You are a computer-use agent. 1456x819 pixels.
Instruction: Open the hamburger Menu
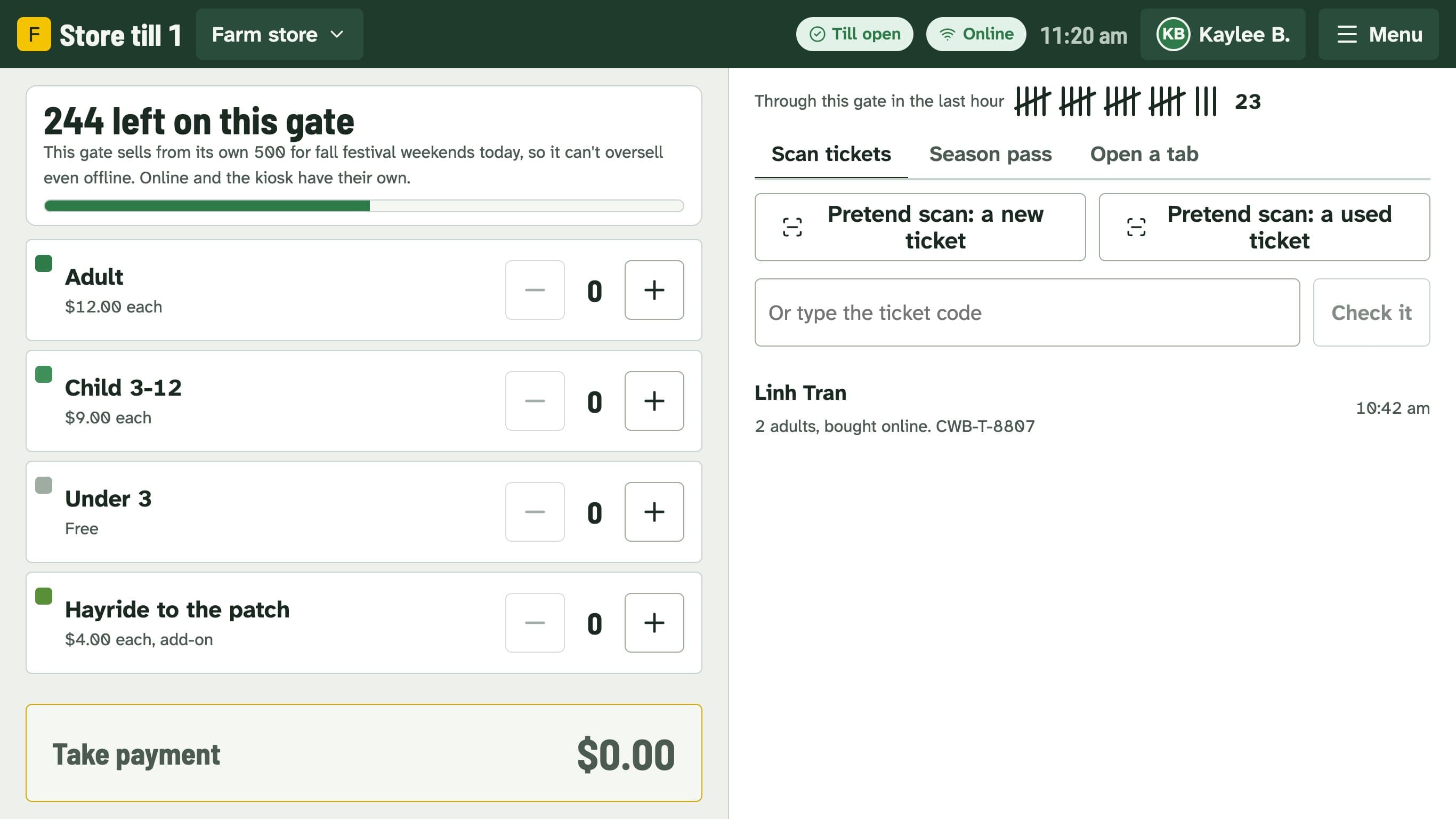[x=1379, y=34]
